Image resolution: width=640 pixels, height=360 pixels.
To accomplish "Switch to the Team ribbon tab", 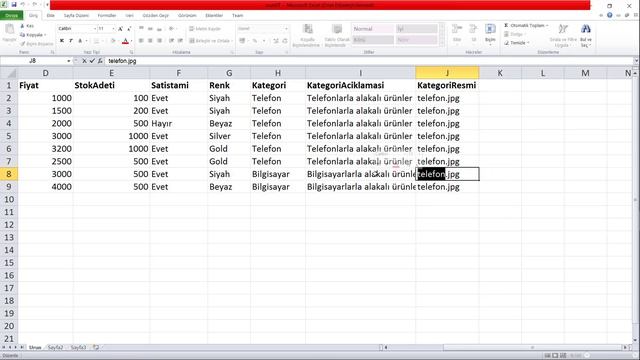I will pyautogui.click(x=238, y=16).
